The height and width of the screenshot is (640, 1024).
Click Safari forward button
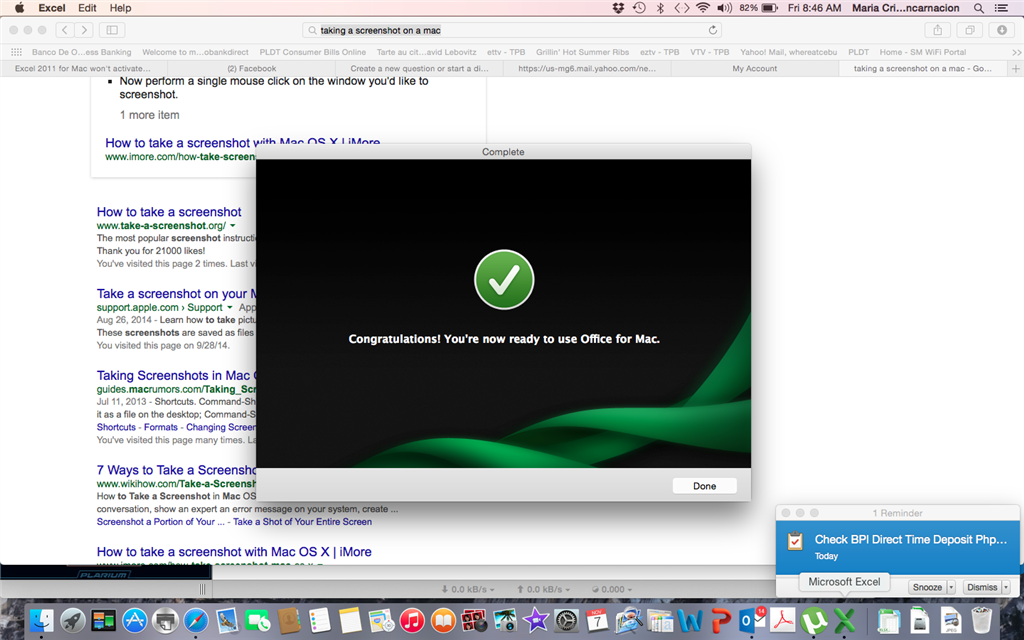[83, 29]
